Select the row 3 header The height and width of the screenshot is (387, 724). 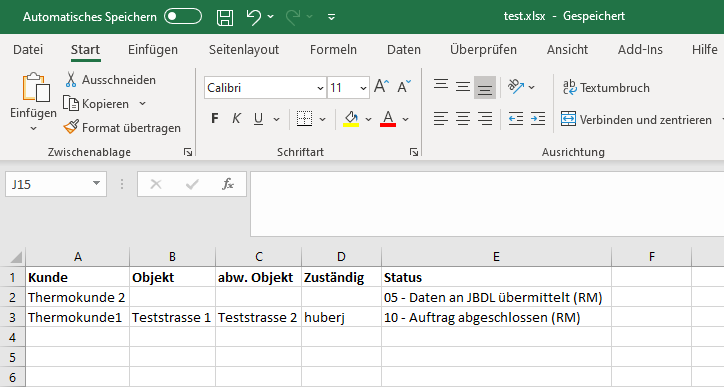click(x=12, y=317)
